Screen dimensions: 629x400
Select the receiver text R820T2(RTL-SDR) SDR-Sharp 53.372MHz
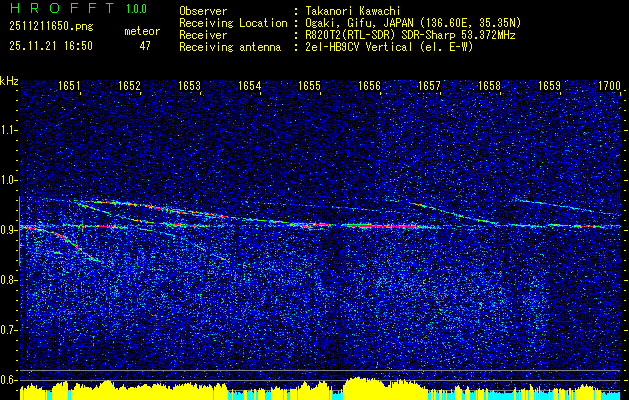pyautogui.click(x=410, y=35)
